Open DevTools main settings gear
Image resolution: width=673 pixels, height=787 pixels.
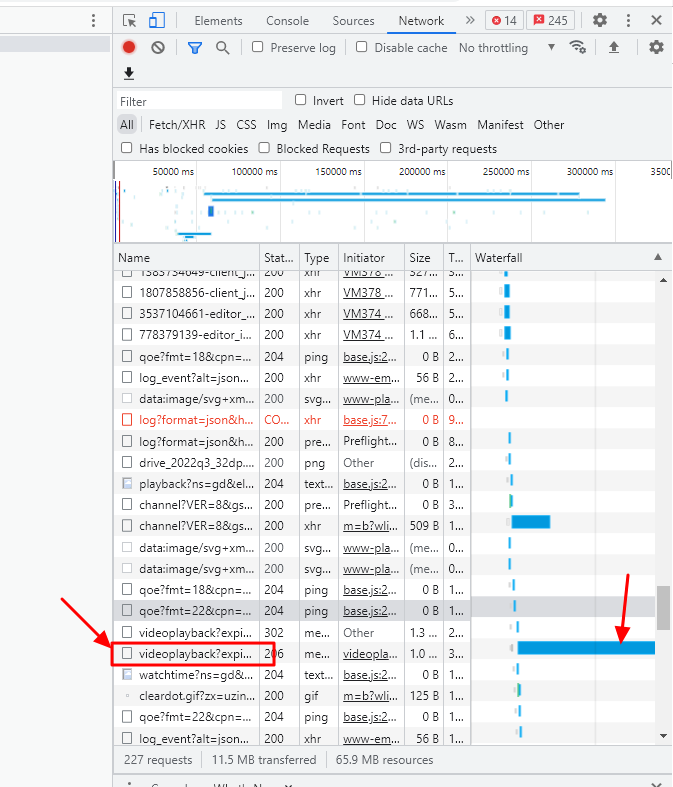coord(600,20)
